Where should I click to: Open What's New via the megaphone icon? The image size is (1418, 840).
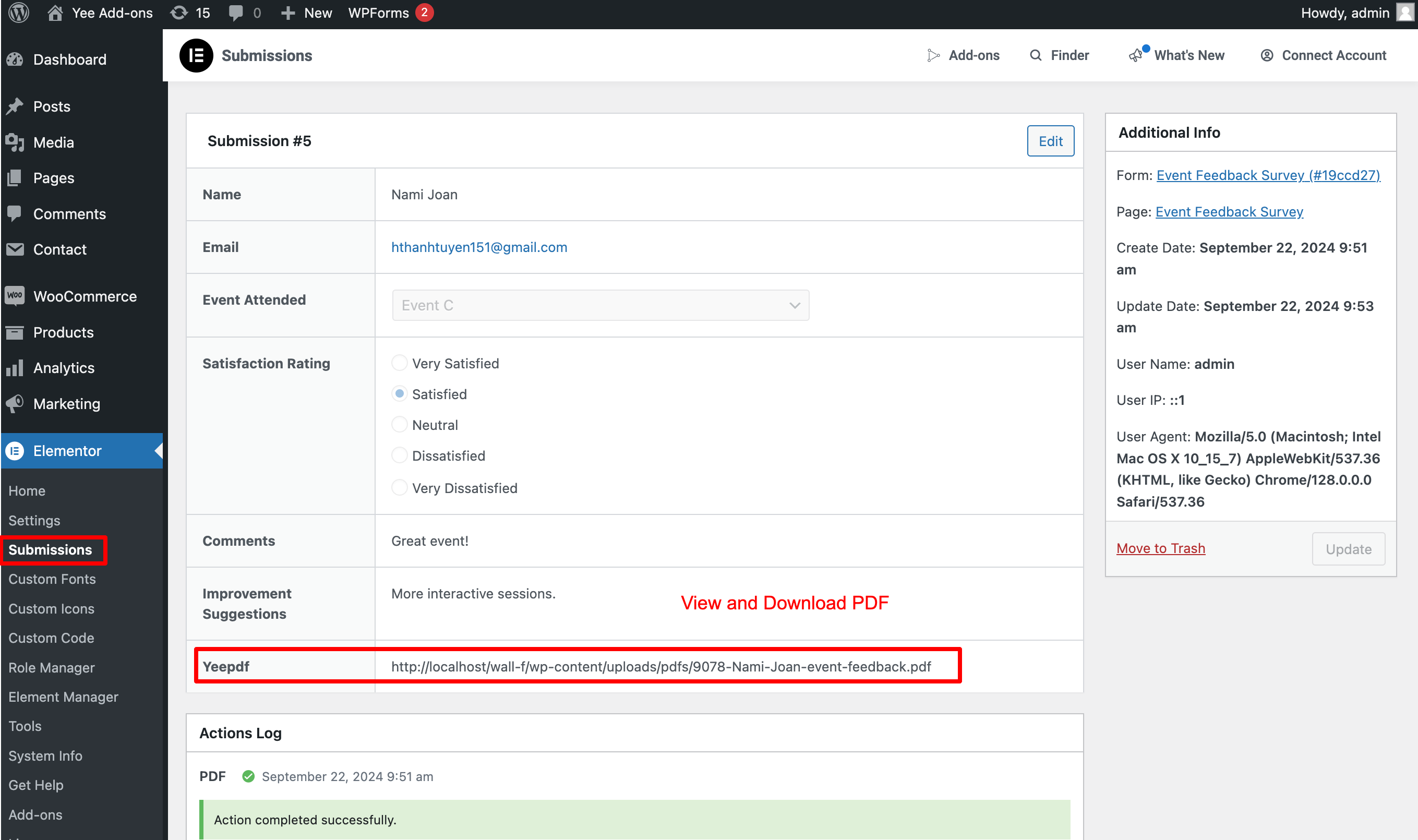tap(1136, 55)
